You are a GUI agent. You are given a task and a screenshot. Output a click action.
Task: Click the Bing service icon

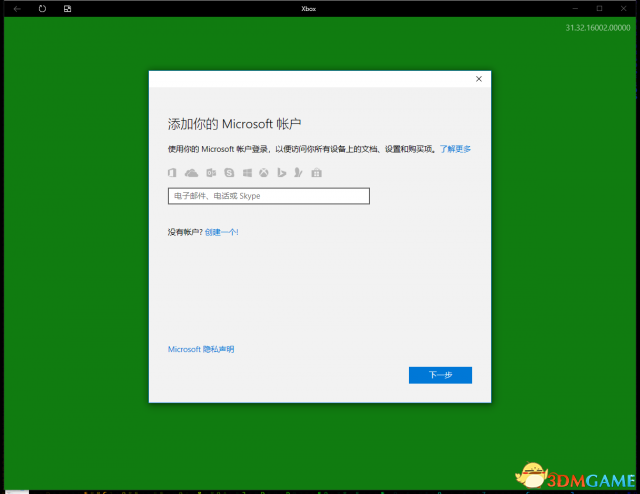(282, 173)
